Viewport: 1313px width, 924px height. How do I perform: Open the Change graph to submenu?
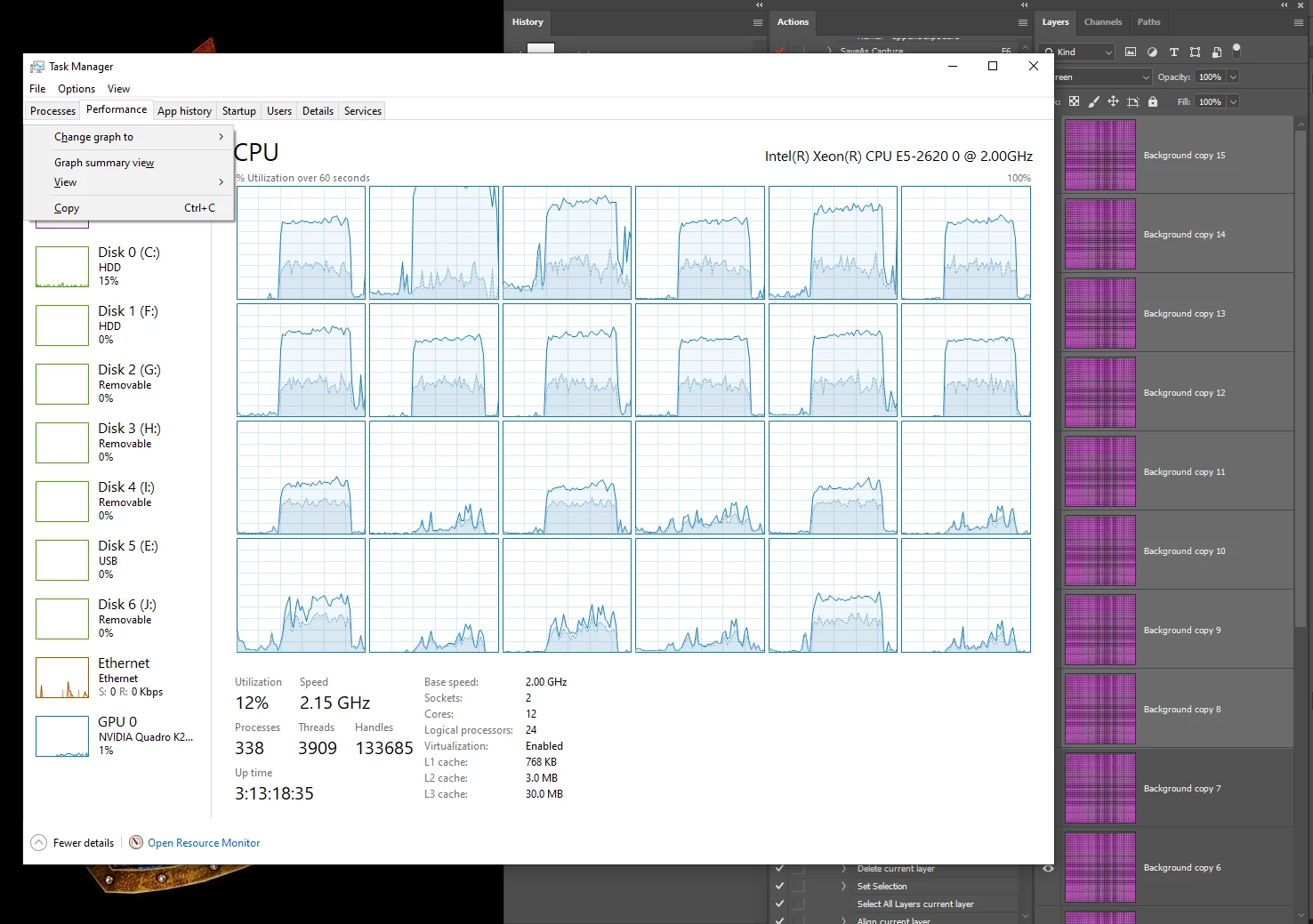point(130,137)
